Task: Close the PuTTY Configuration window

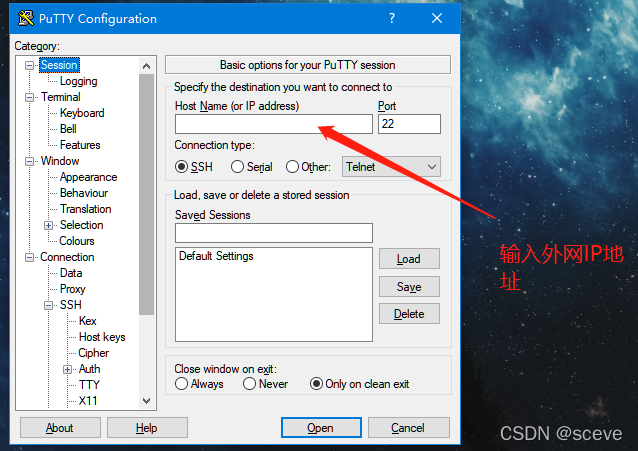Action: click(x=437, y=18)
